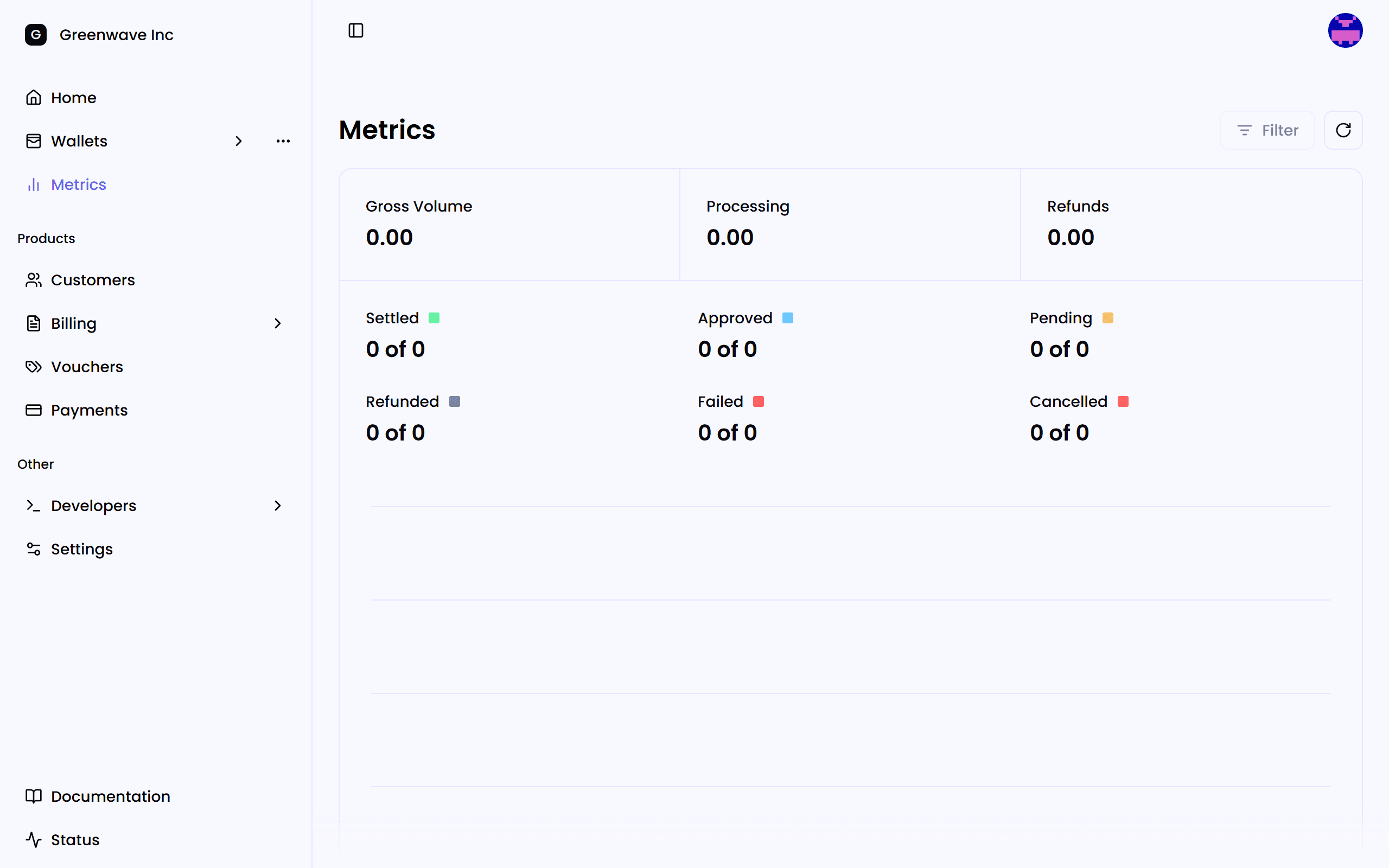Screen dimensions: 1389x868
Task: Open the profile avatar in the top-right corner
Action: point(1346,30)
